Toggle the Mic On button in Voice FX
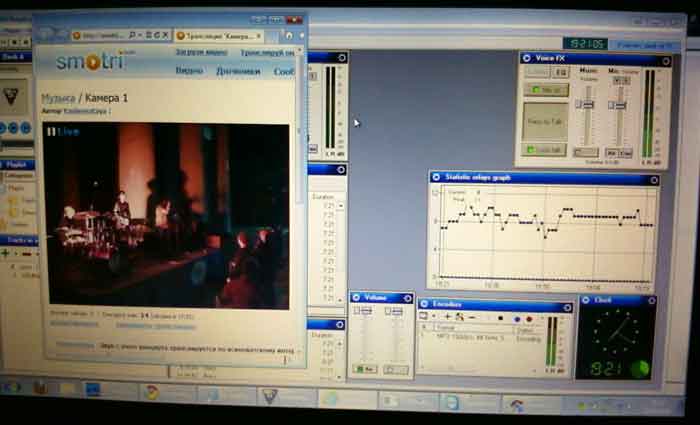Viewport: 700px width, 425px height. (x=546, y=90)
